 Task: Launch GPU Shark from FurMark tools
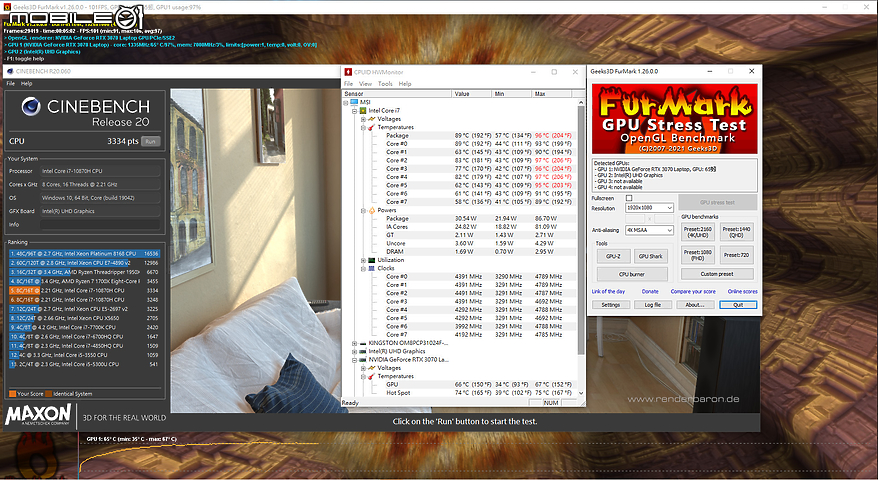651,256
